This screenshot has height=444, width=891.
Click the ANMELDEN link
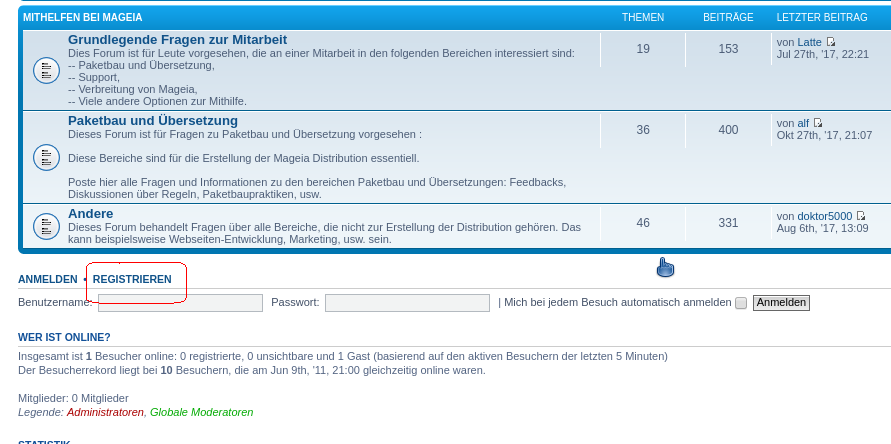click(48, 279)
